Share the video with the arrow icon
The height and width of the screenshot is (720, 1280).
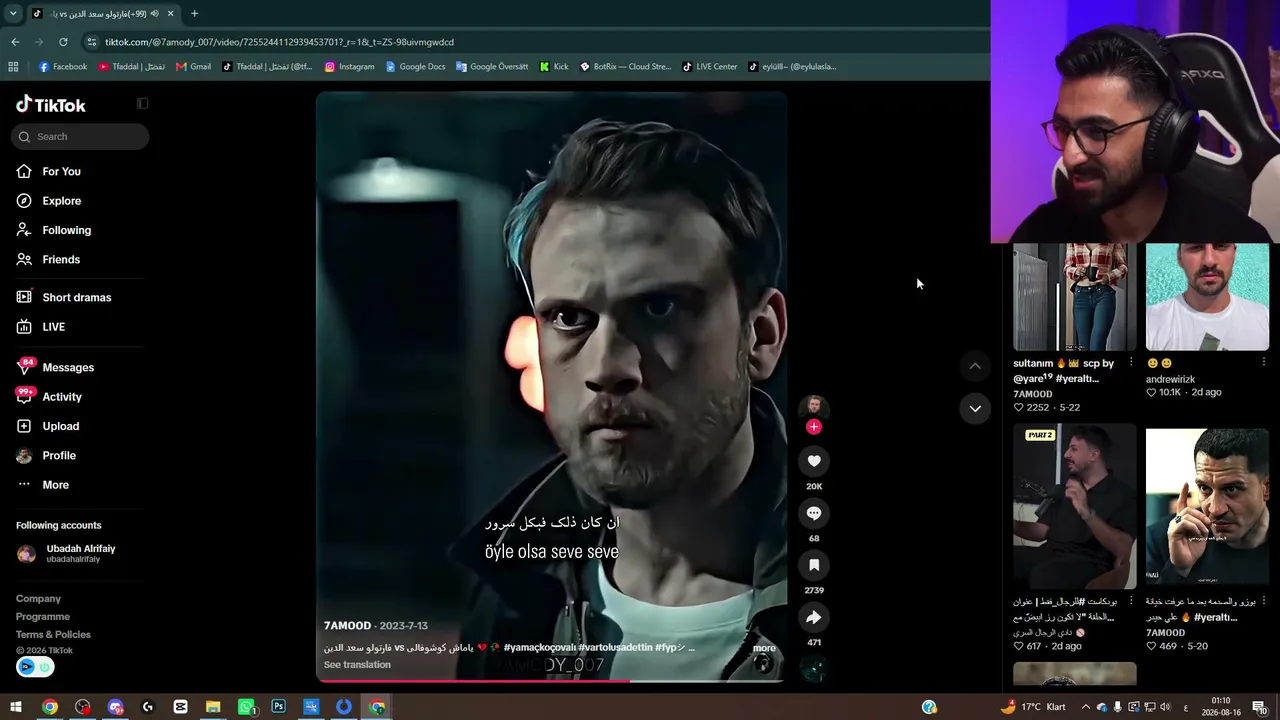pos(814,617)
